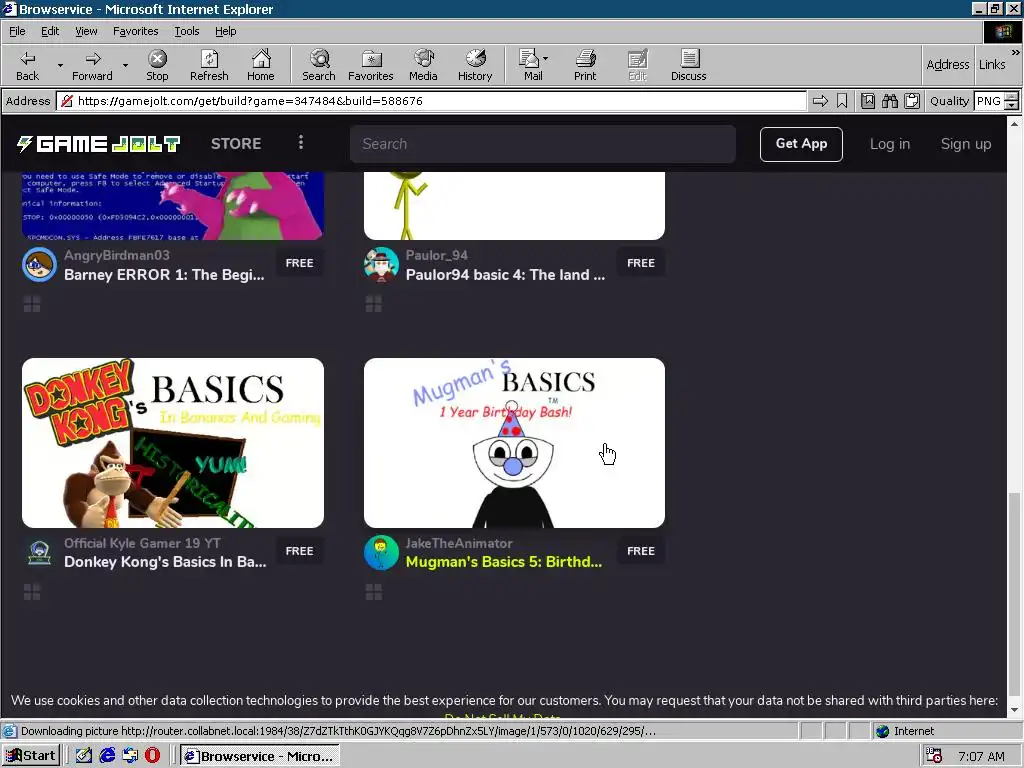Open Donkey Kong's Basics game title
Image resolution: width=1024 pixels, height=768 pixels.
pyautogui.click(x=165, y=562)
